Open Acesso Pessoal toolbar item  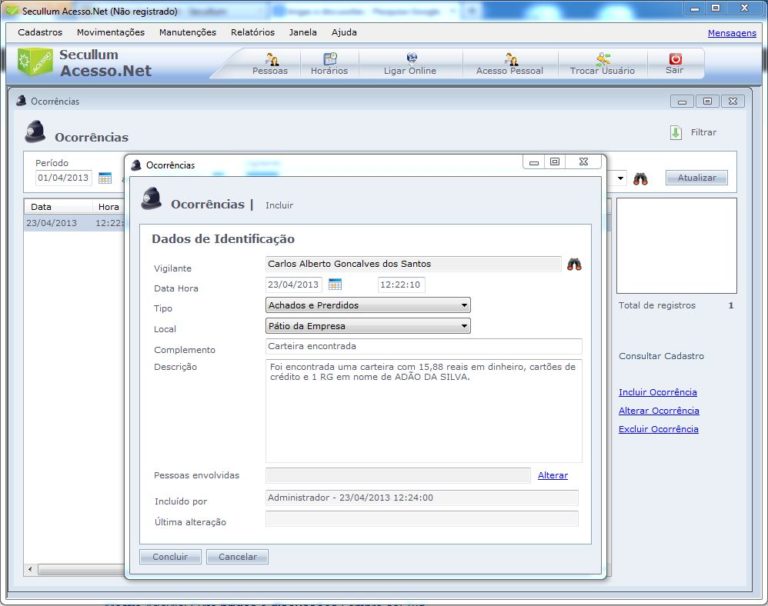(x=510, y=64)
